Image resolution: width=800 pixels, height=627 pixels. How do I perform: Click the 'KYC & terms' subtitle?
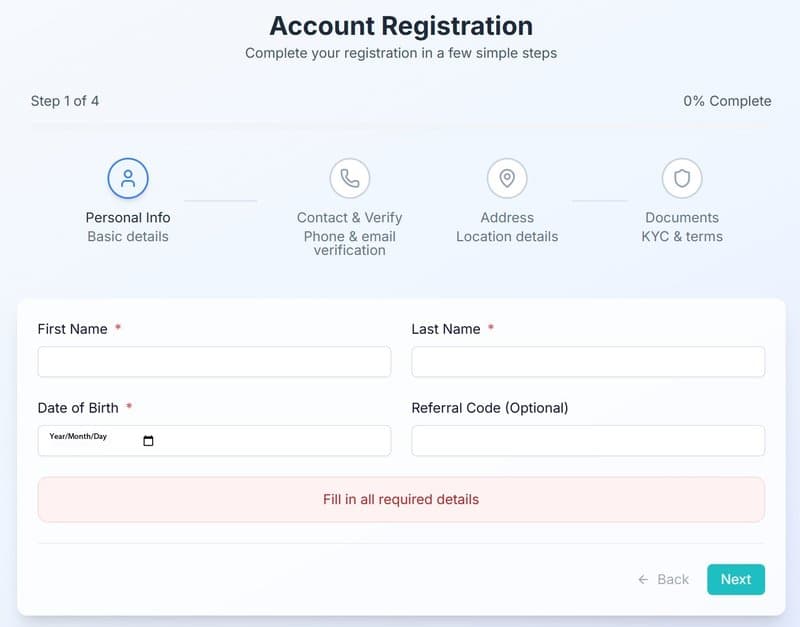(x=682, y=237)
